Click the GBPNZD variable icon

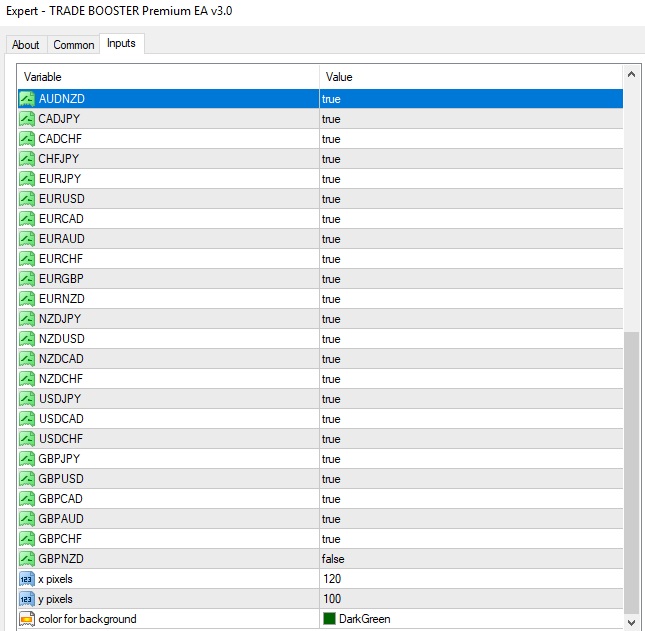point(27,559)
